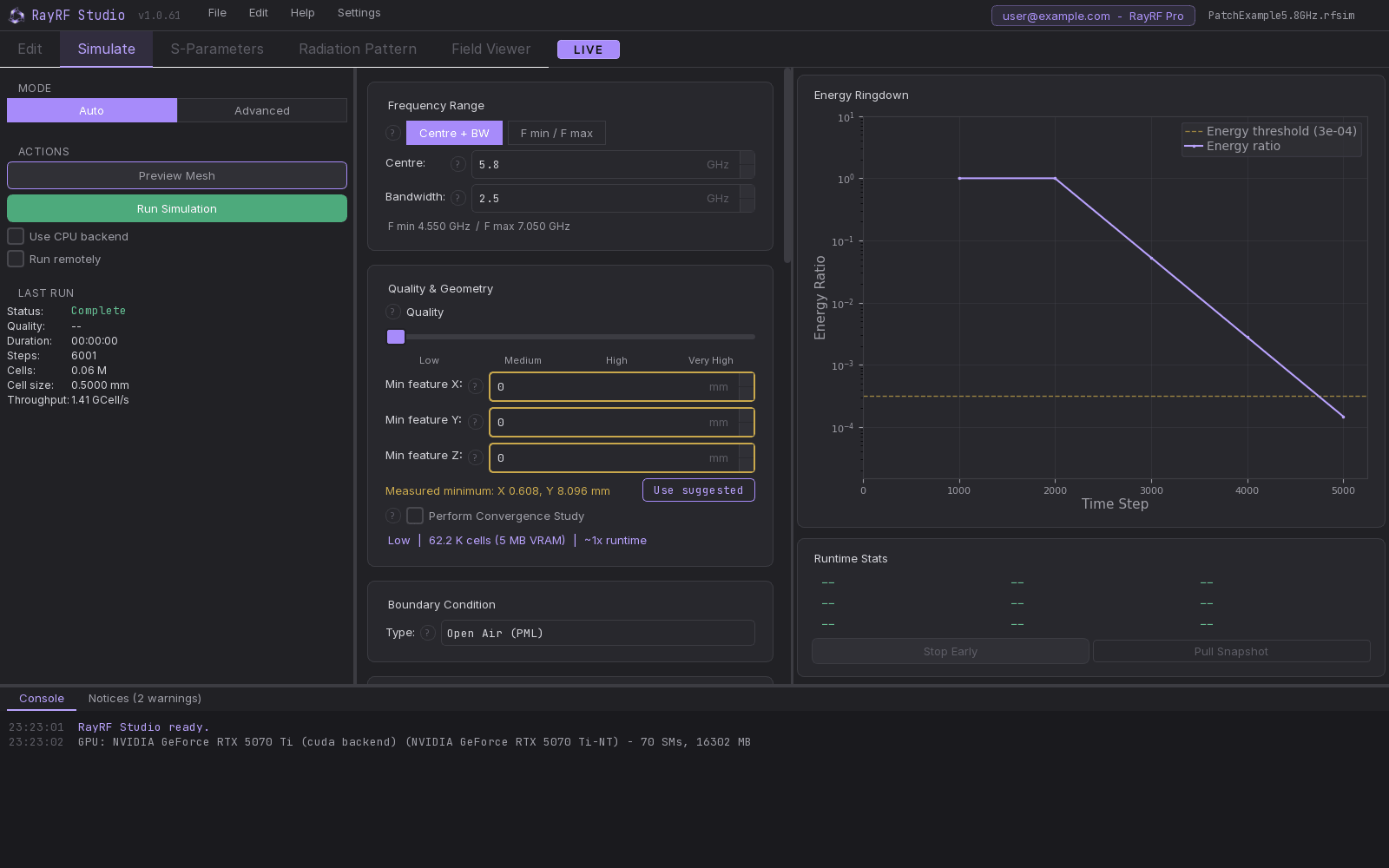This screenshot has width=1389, height=868.
Task: Click the Min feature Y stepper
Action: click(x=747, y=422)
